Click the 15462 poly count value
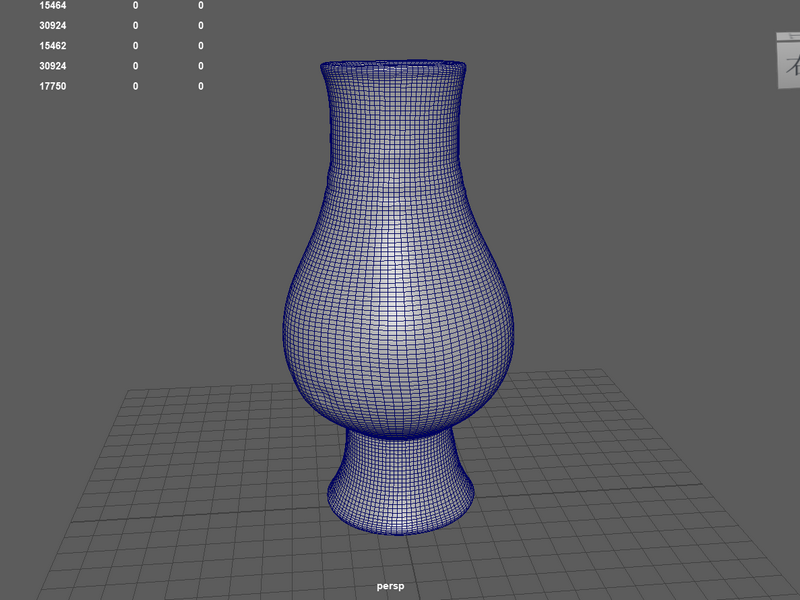800x600 pixels. 53,46
